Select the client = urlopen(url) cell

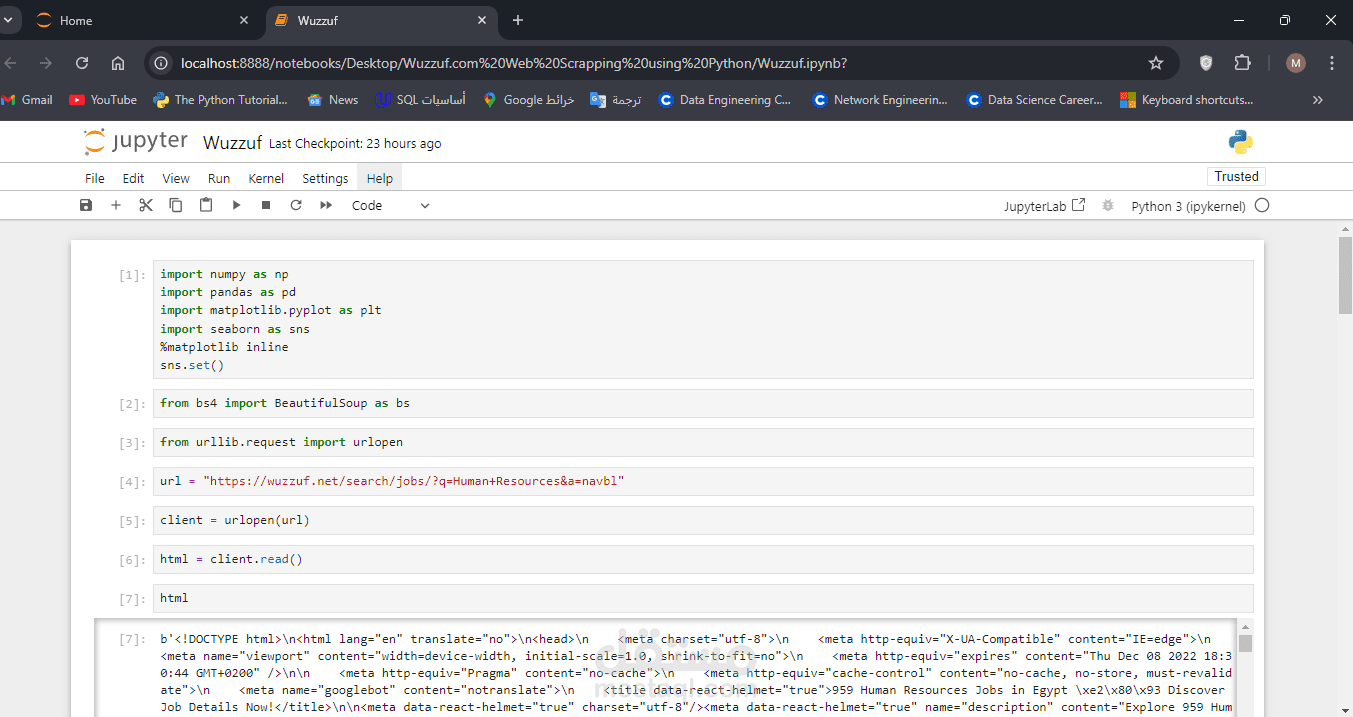pos(703,520)
